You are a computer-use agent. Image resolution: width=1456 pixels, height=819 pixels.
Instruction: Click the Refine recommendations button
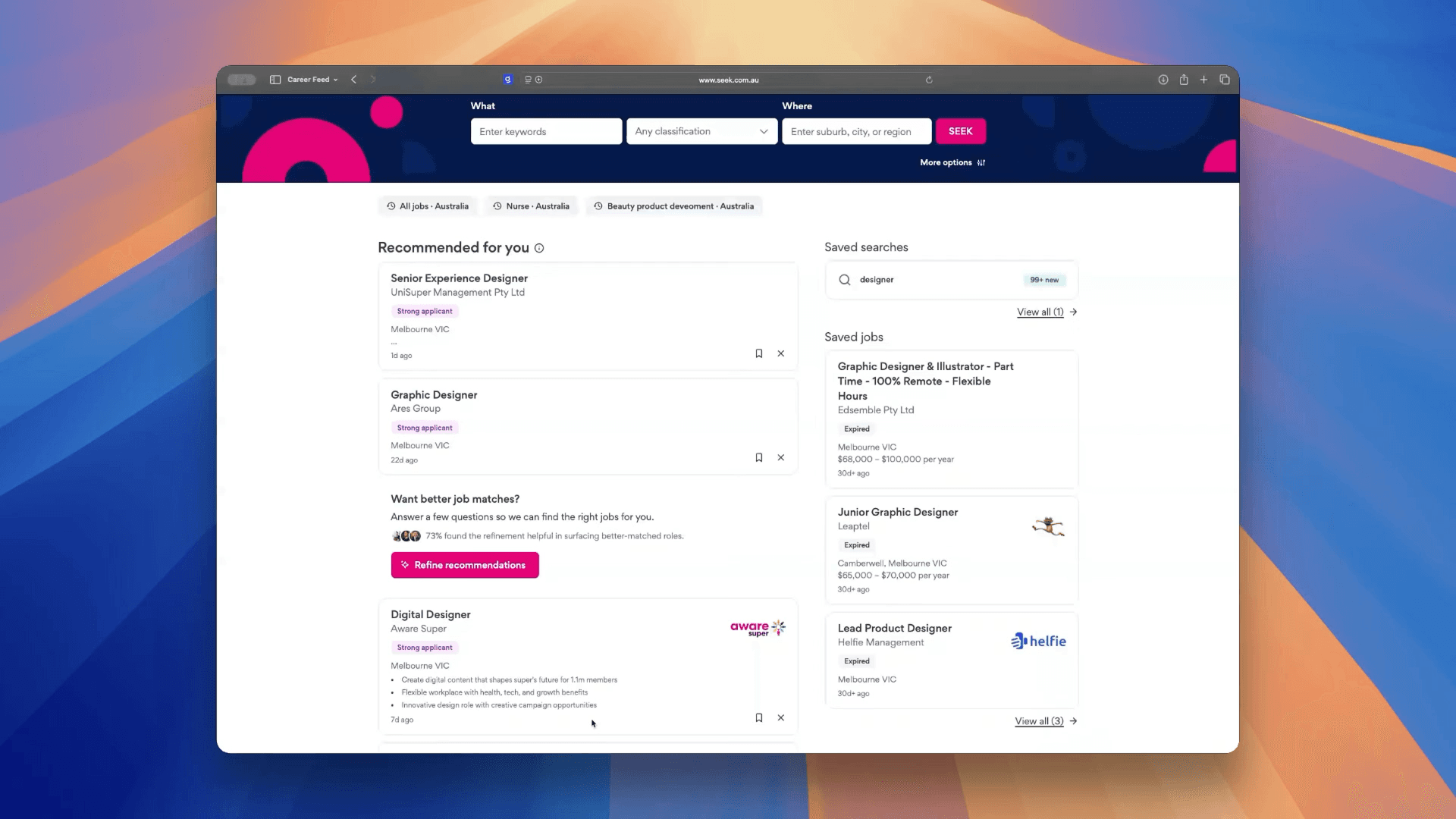pyautogui.click(x=465, y=565)
